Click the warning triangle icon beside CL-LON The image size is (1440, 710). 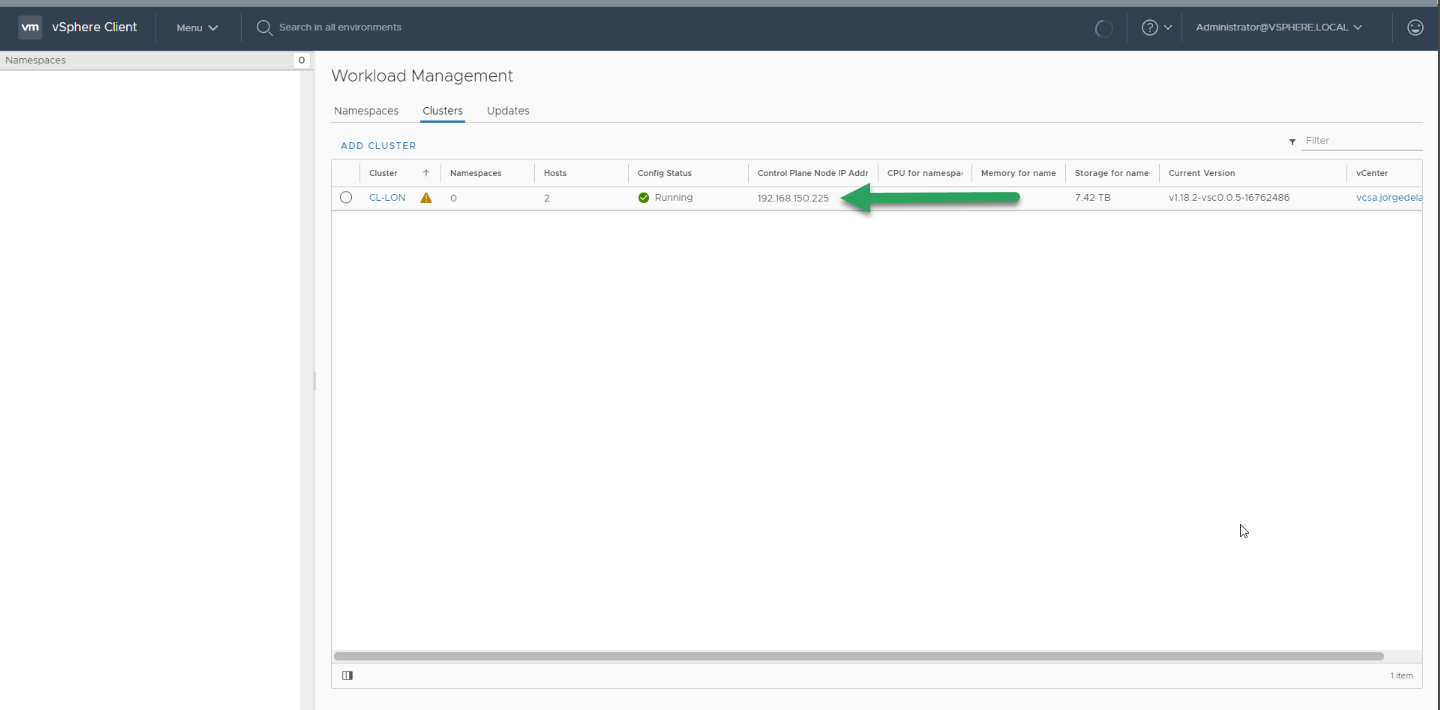pos(426,198)
